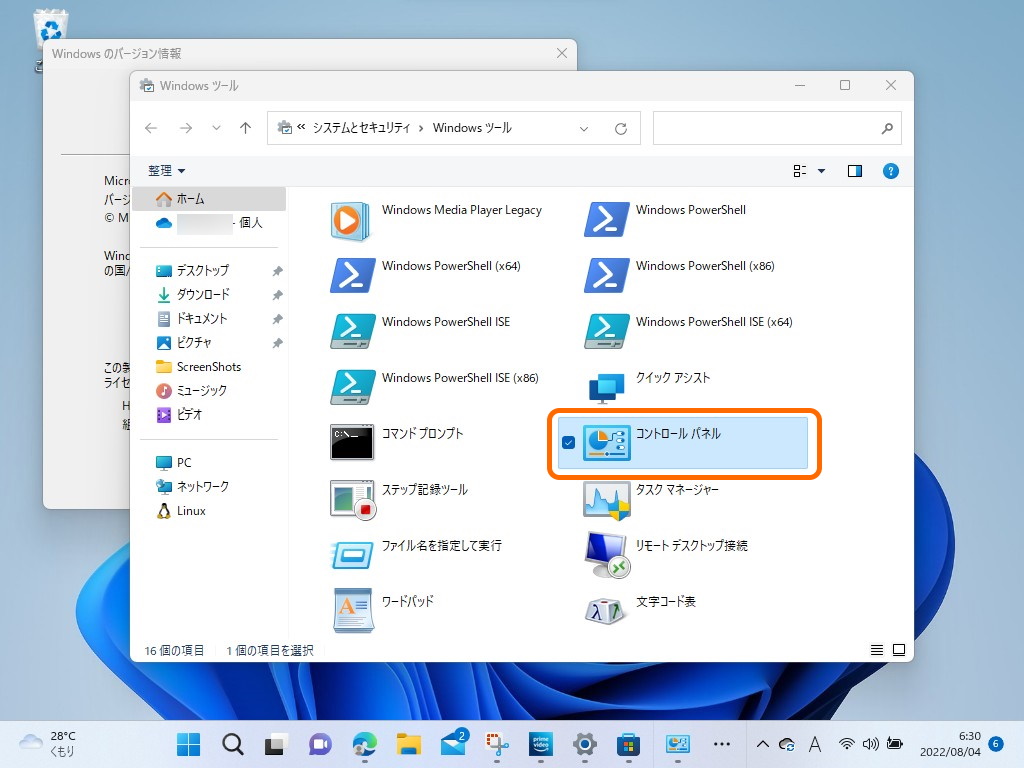This screenshot has height=768, width=1024.
Task: Open taskbar Search
Action: pyautogui.click(x=232, y=744)
